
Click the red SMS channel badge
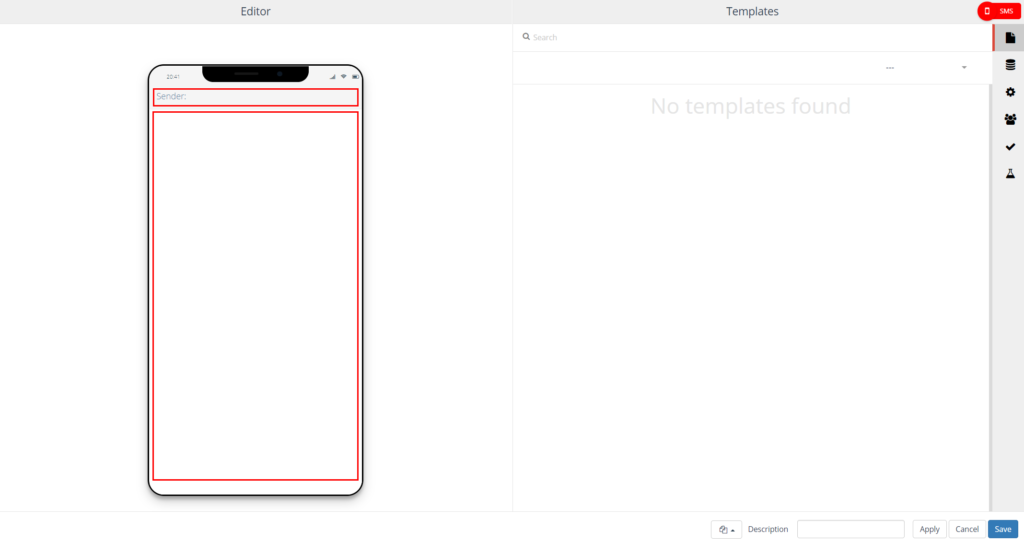coord(999,11)
